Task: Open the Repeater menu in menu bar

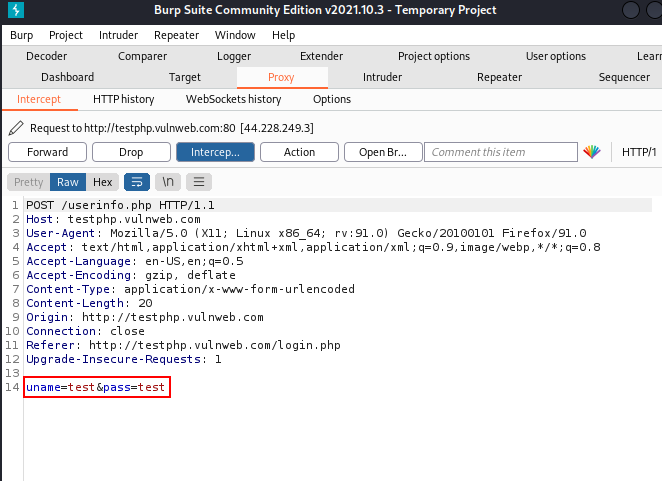Action: [176, 35]
